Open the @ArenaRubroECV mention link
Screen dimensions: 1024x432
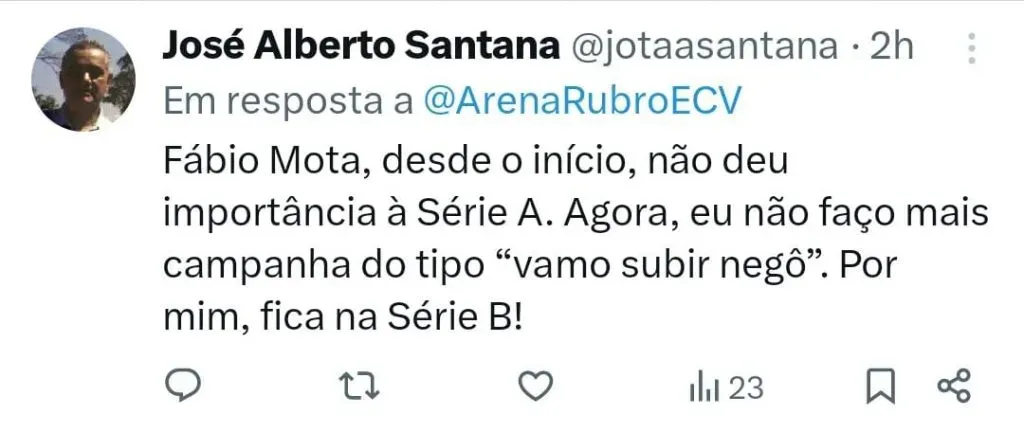(x=583, y=102)
